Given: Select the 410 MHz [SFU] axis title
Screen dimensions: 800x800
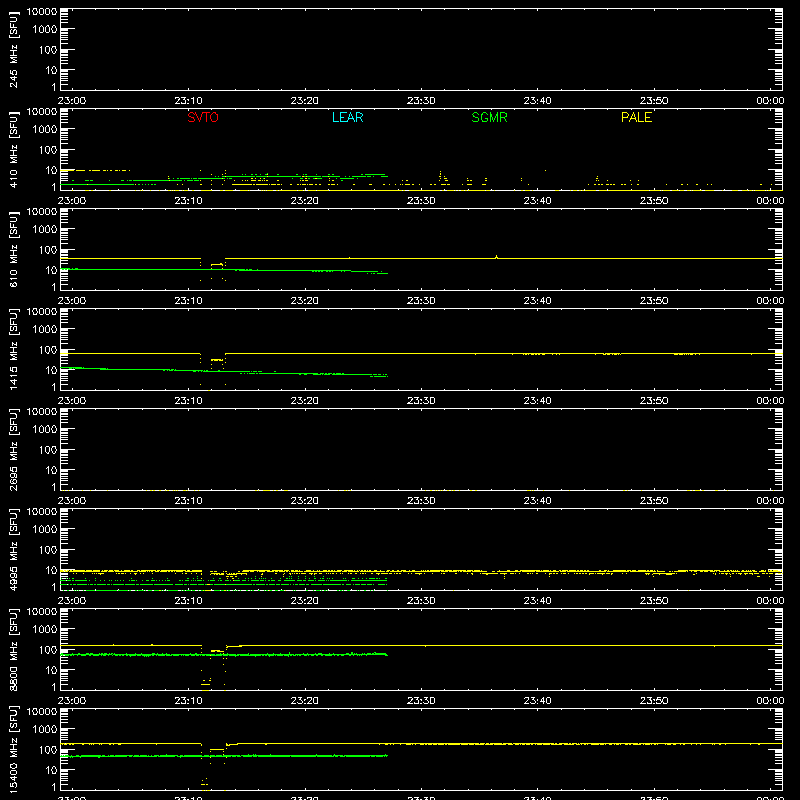Looking at the screenshot, I should click(13, 149).
